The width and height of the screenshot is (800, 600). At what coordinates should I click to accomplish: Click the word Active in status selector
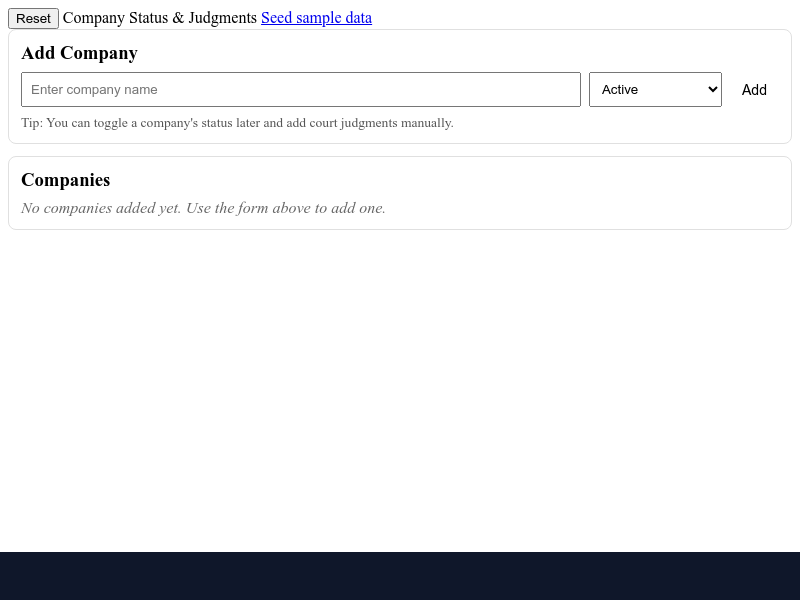click(620, 89)
